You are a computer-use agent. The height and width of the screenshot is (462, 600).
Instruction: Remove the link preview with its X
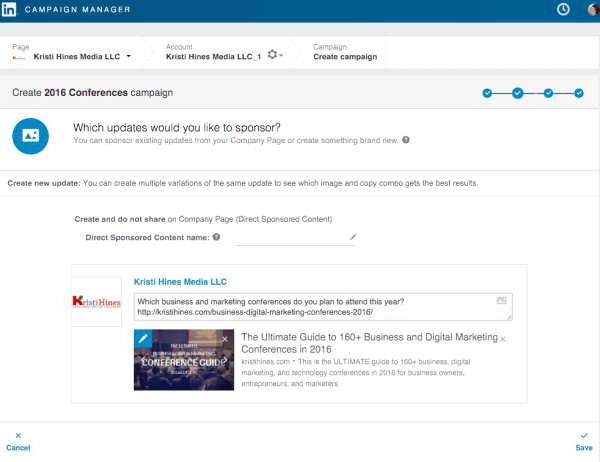point(503,339)
